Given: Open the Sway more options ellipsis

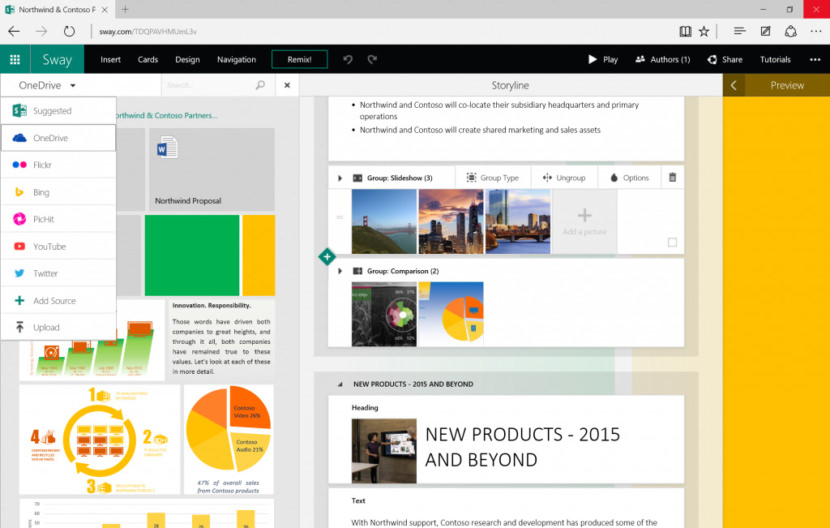Looking at the screenshot, I should (x=815, y=59).
